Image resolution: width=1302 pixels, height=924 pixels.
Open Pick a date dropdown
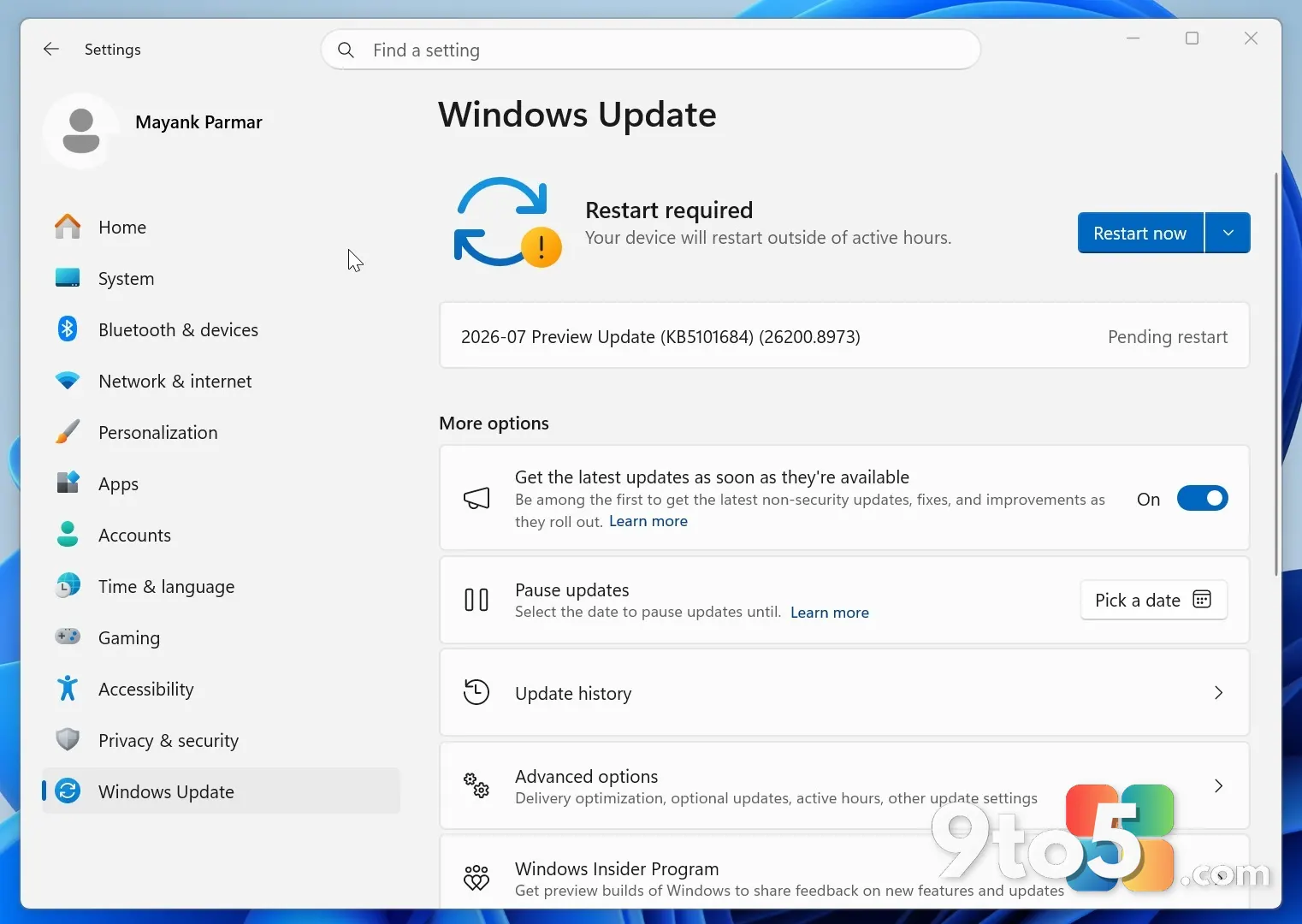[1153, 600]
